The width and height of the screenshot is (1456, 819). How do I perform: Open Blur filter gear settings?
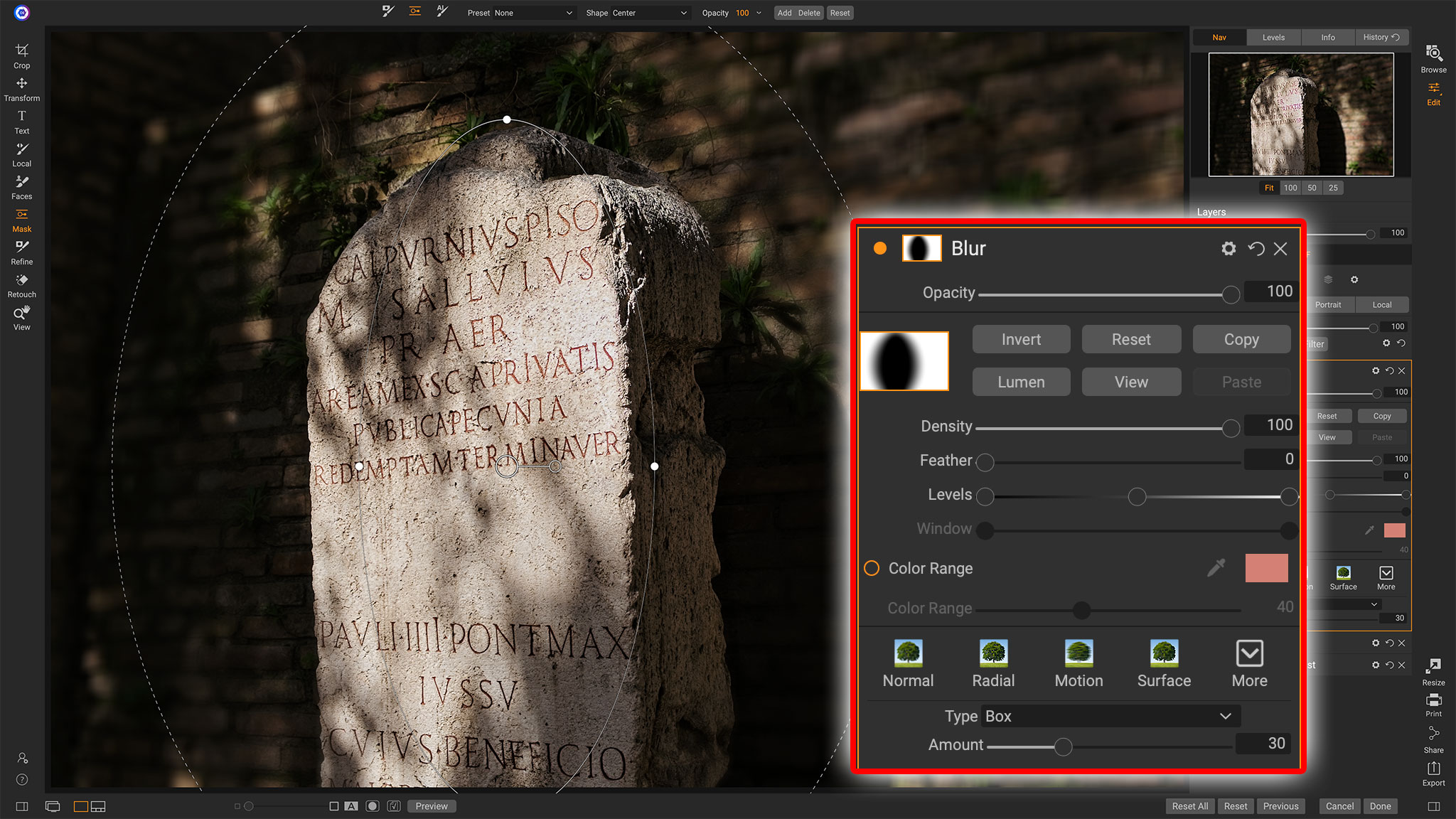(x=1228, y=248)
